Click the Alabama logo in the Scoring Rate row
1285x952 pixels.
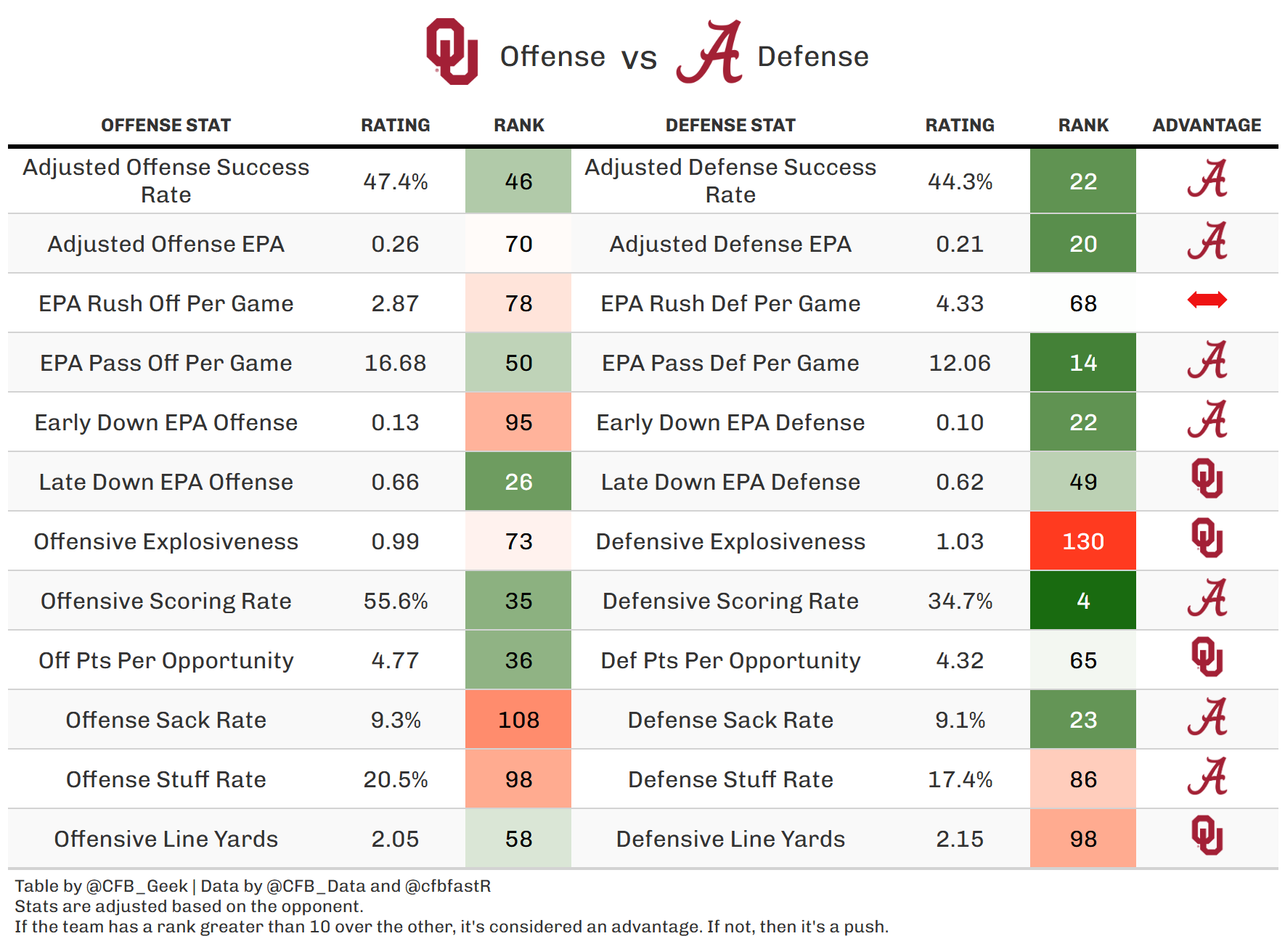click(1207, 599)
